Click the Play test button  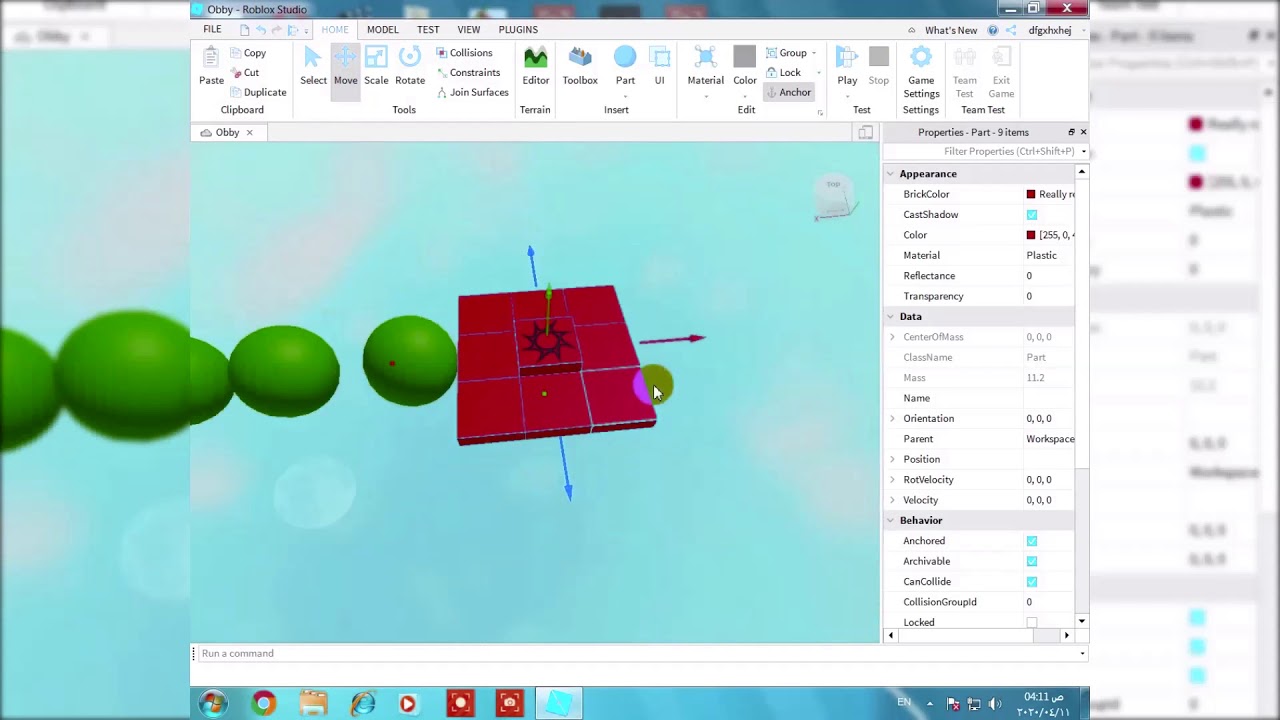[x=847, y=66]
